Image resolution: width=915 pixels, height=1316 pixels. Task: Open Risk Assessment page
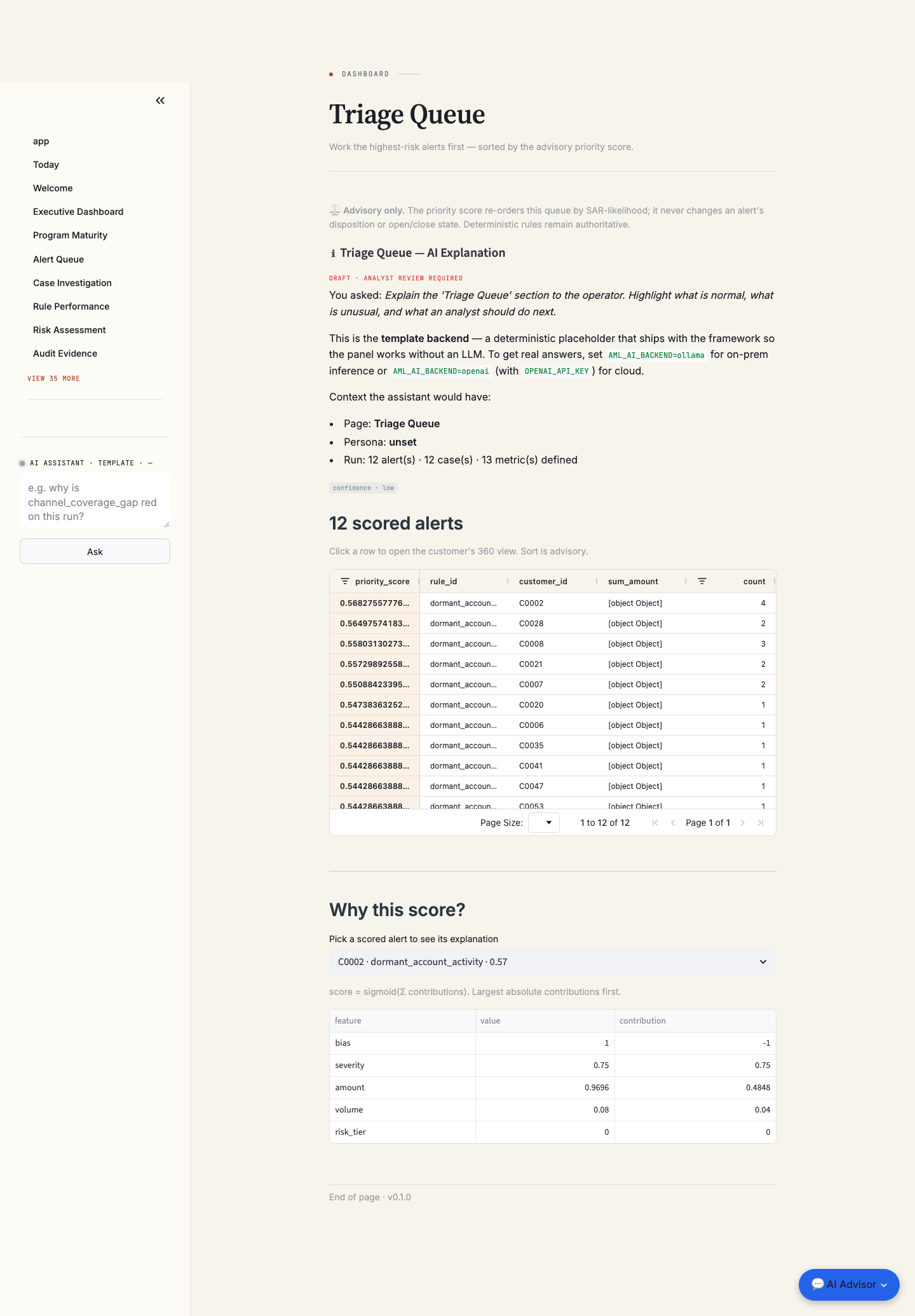[69, 330]
